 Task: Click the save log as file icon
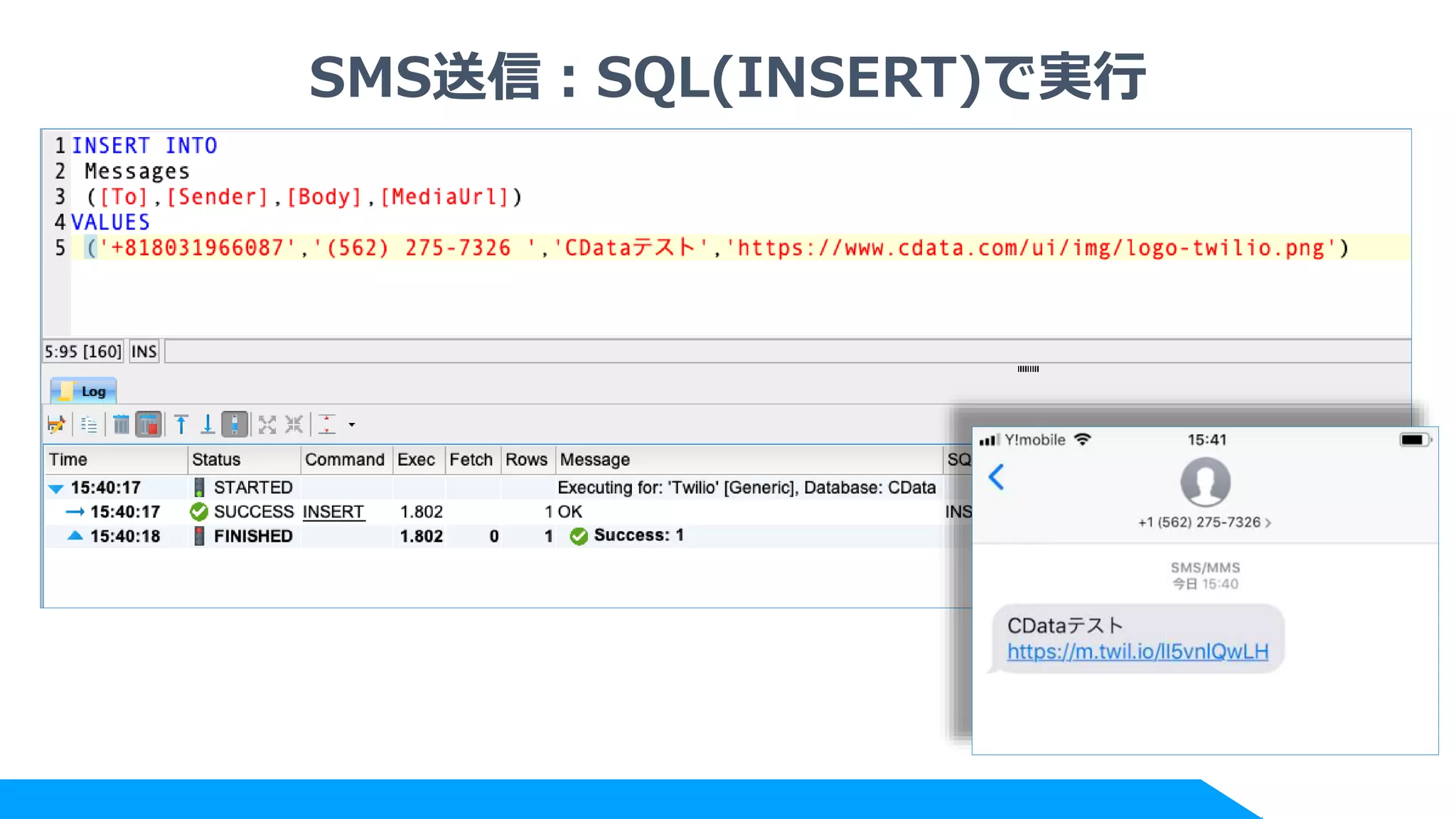pyautogui.click(x=56, y=424)
